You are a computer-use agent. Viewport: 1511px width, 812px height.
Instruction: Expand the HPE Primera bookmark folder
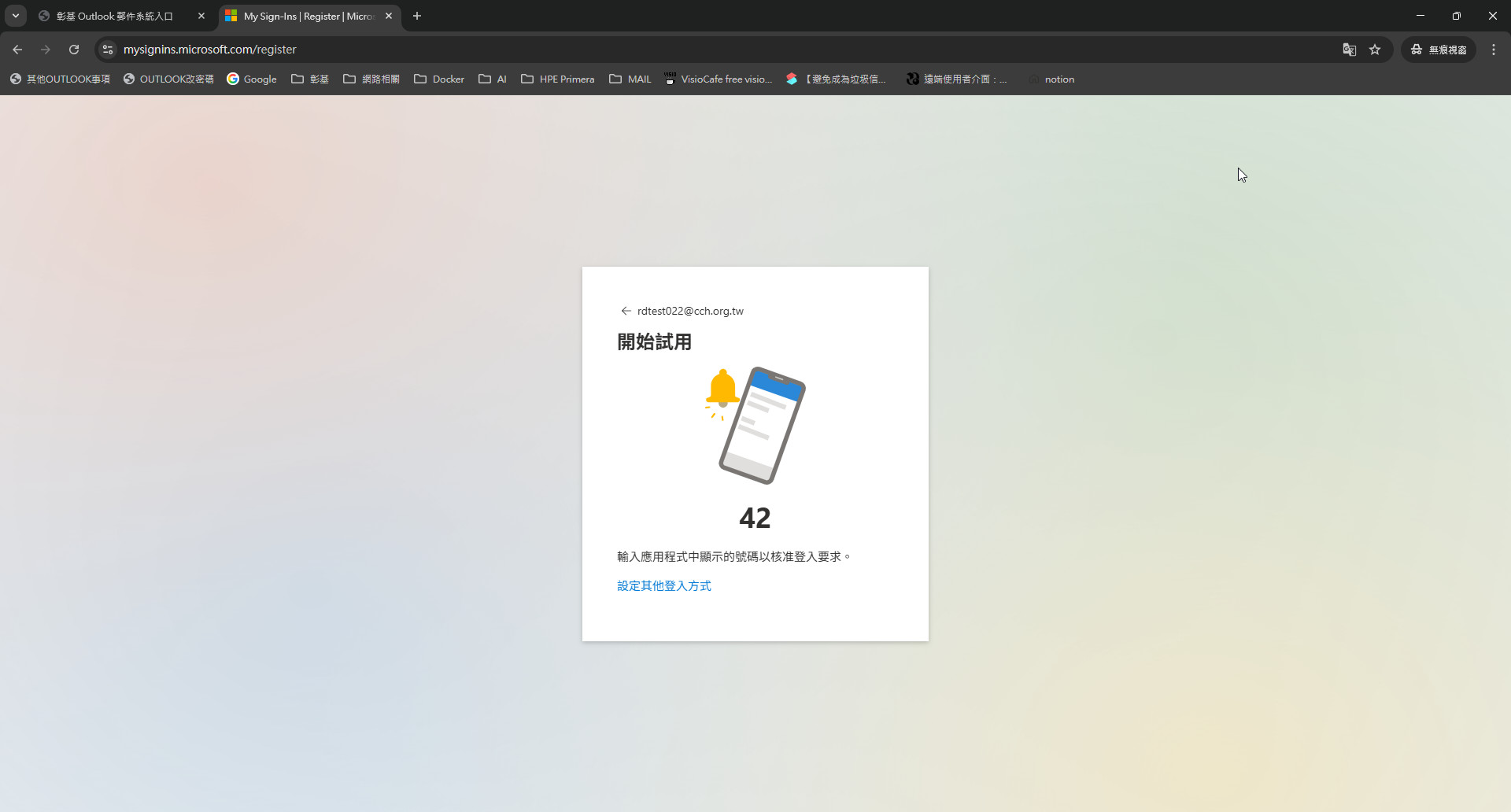click(x=558, y=79)
